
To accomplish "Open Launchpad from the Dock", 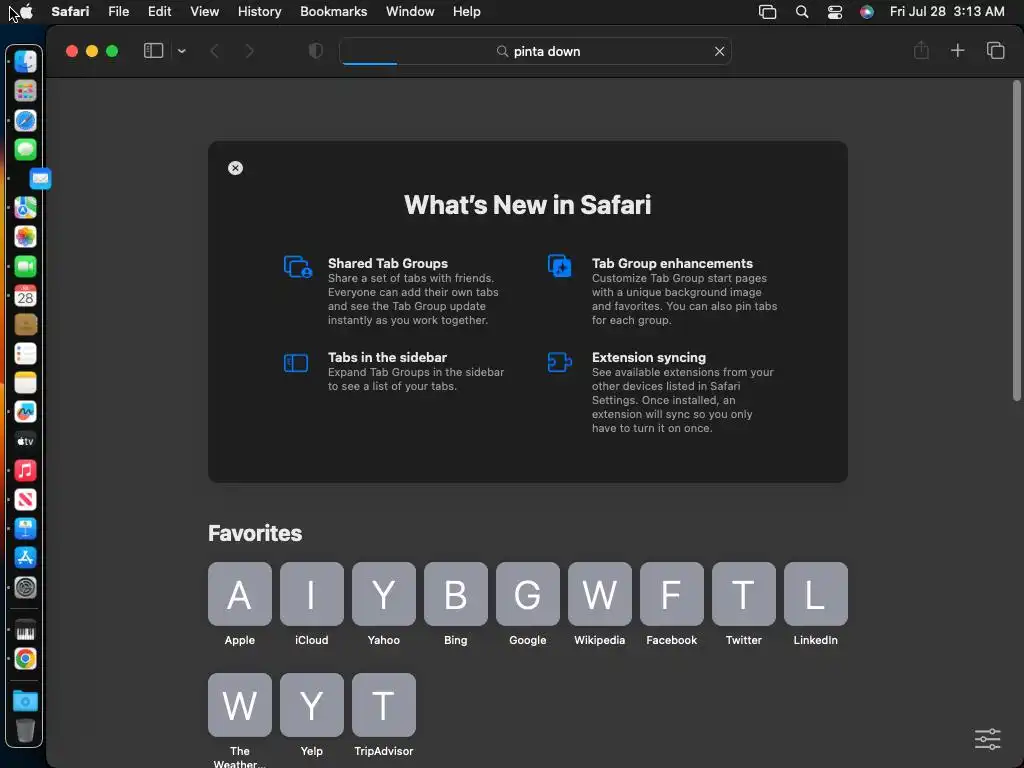I will (25, 91).
